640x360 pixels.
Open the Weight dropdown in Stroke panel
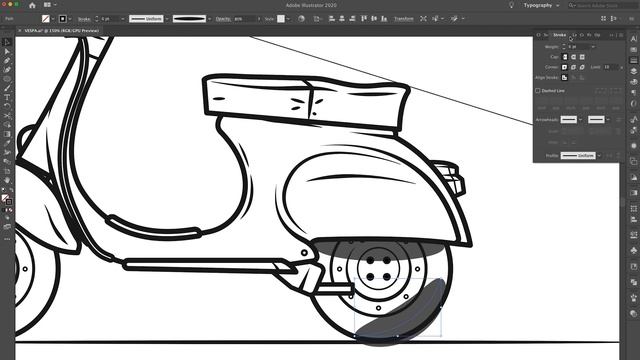[x=593, y=47]
